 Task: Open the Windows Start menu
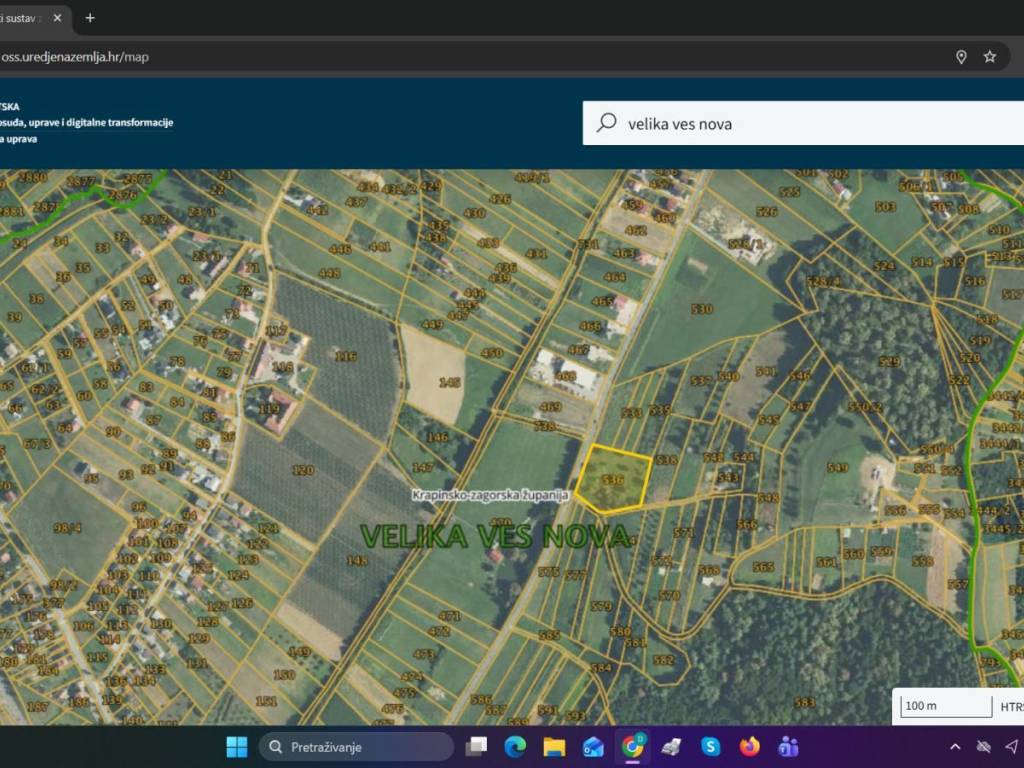(x=237, y=747)
